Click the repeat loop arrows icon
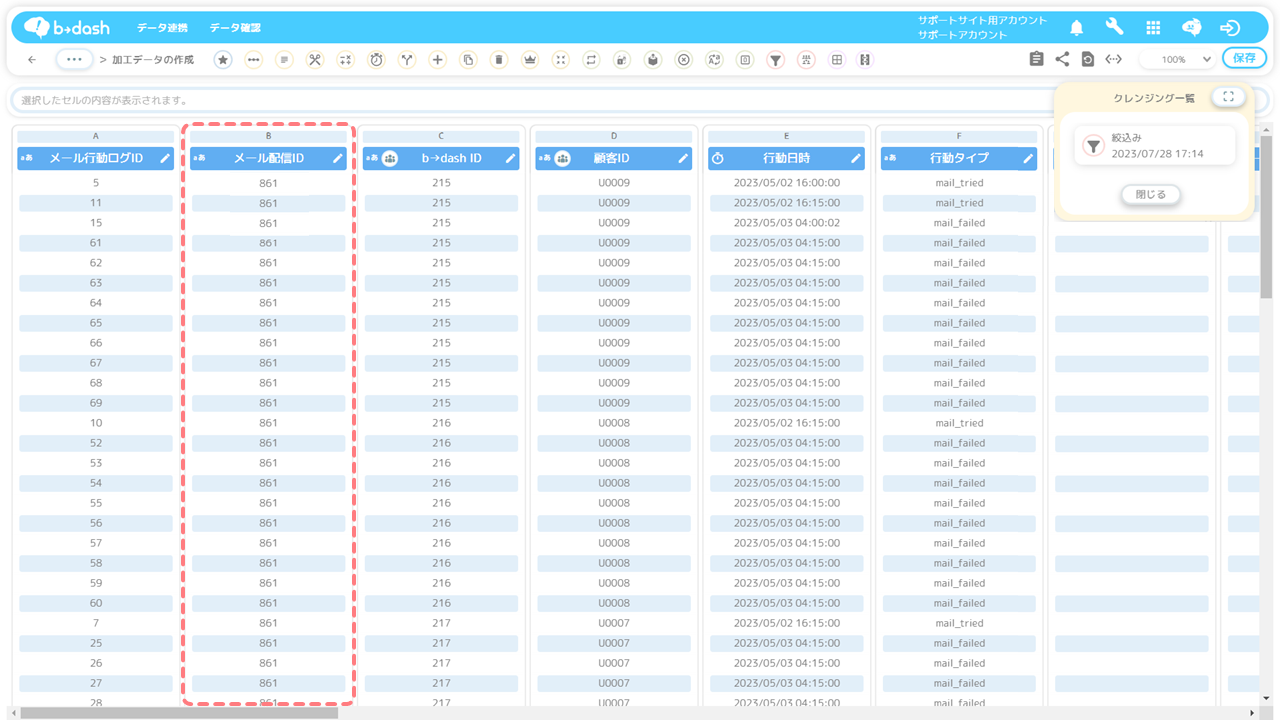This screenshot has width=1280, height=720. [591, 60]
